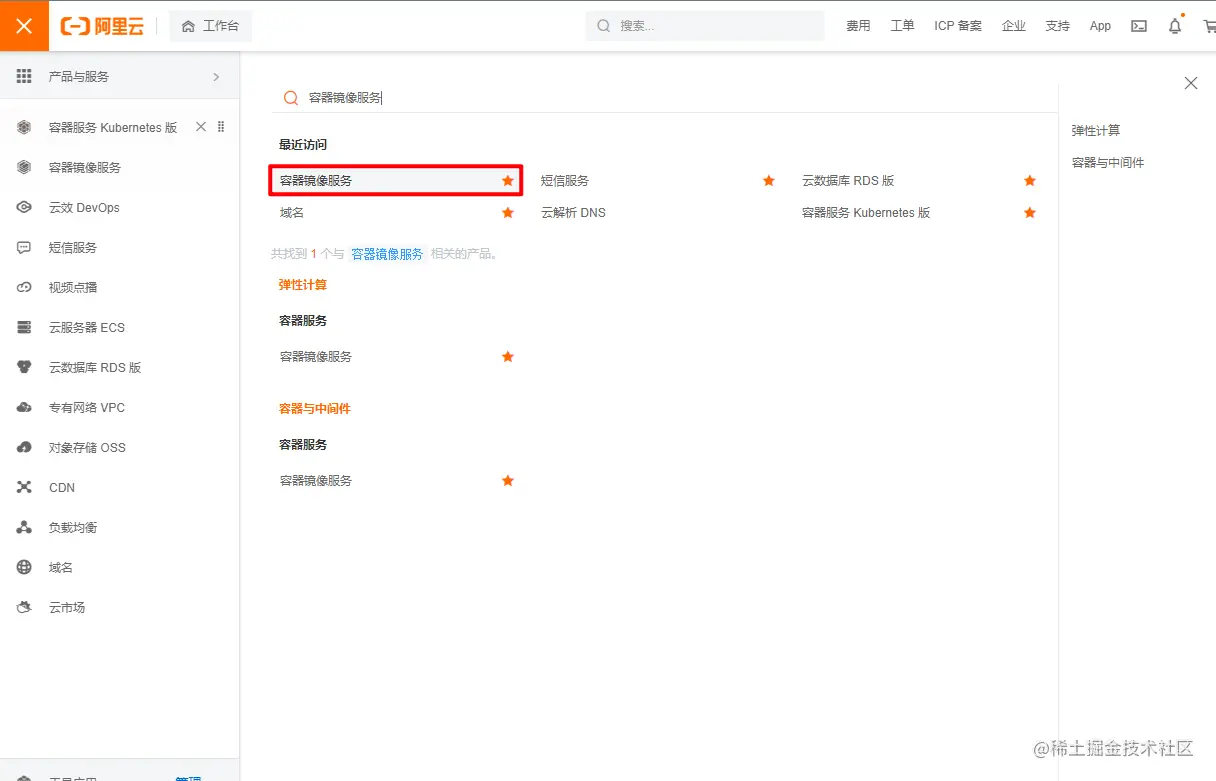Open recent 云解析 DNS
1216x781 pixels.
[x=573, y=213]
